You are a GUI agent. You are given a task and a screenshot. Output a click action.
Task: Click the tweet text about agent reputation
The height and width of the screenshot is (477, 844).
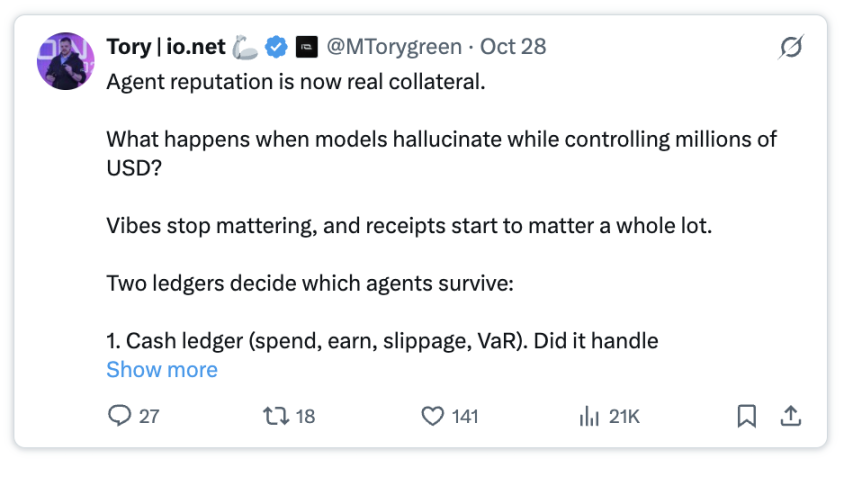295,82
